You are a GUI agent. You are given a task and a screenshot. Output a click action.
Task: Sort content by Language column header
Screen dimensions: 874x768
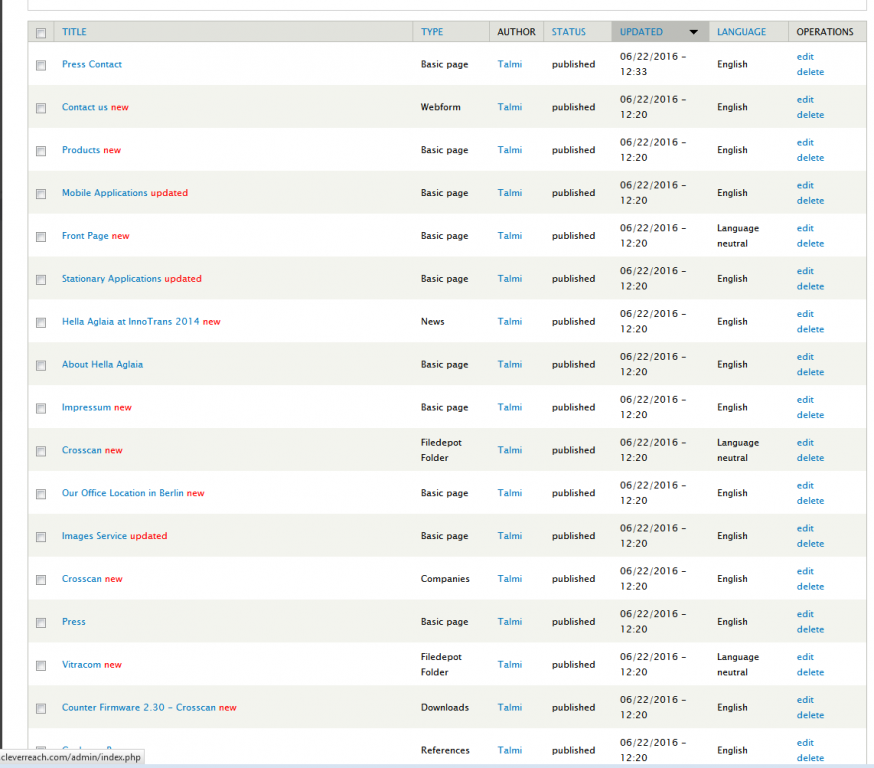(741, 32)
